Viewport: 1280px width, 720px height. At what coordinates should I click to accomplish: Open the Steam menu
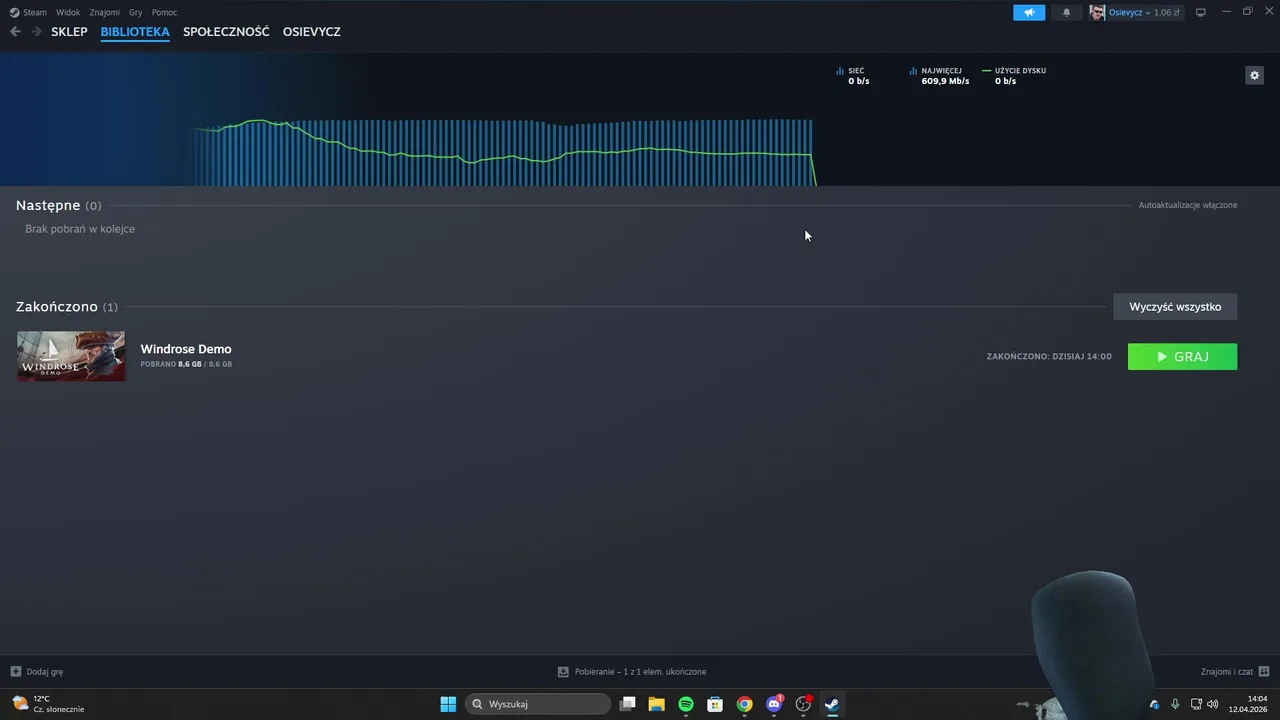pyautogui.click(x=28, y=12)
